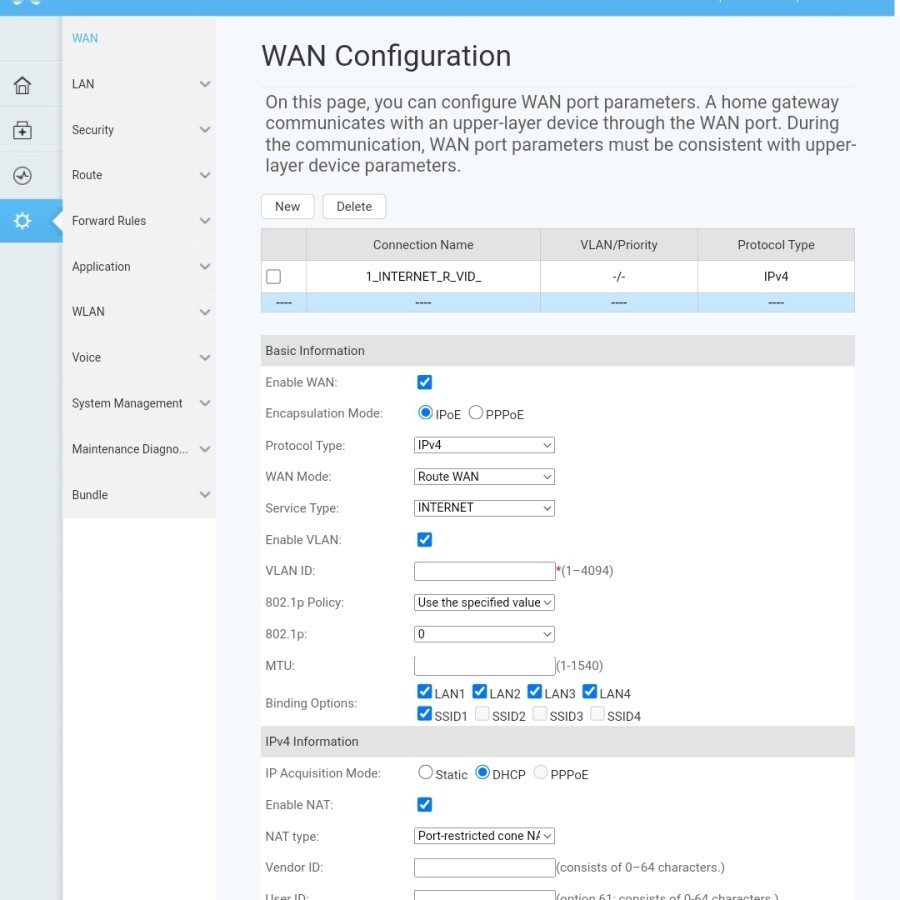Expand the LAN menu chevron
900x900 pixels.
click(204, 84)
